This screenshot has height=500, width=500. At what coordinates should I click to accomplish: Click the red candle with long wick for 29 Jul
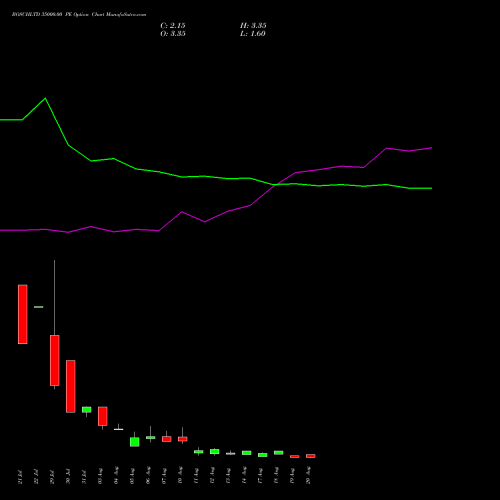pyautogui.click(x=55, y=360)
